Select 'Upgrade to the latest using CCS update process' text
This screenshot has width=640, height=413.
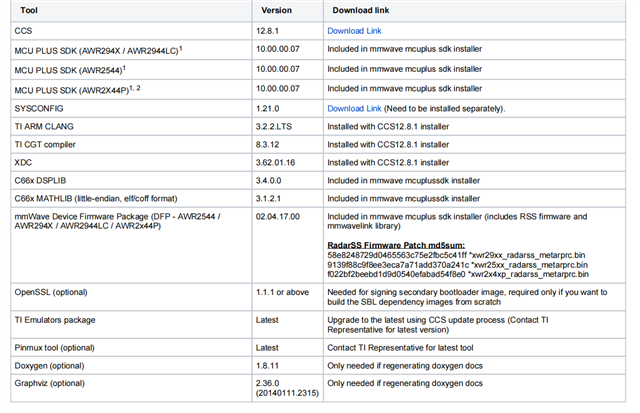pyautogui.click(x=416, y=320)
